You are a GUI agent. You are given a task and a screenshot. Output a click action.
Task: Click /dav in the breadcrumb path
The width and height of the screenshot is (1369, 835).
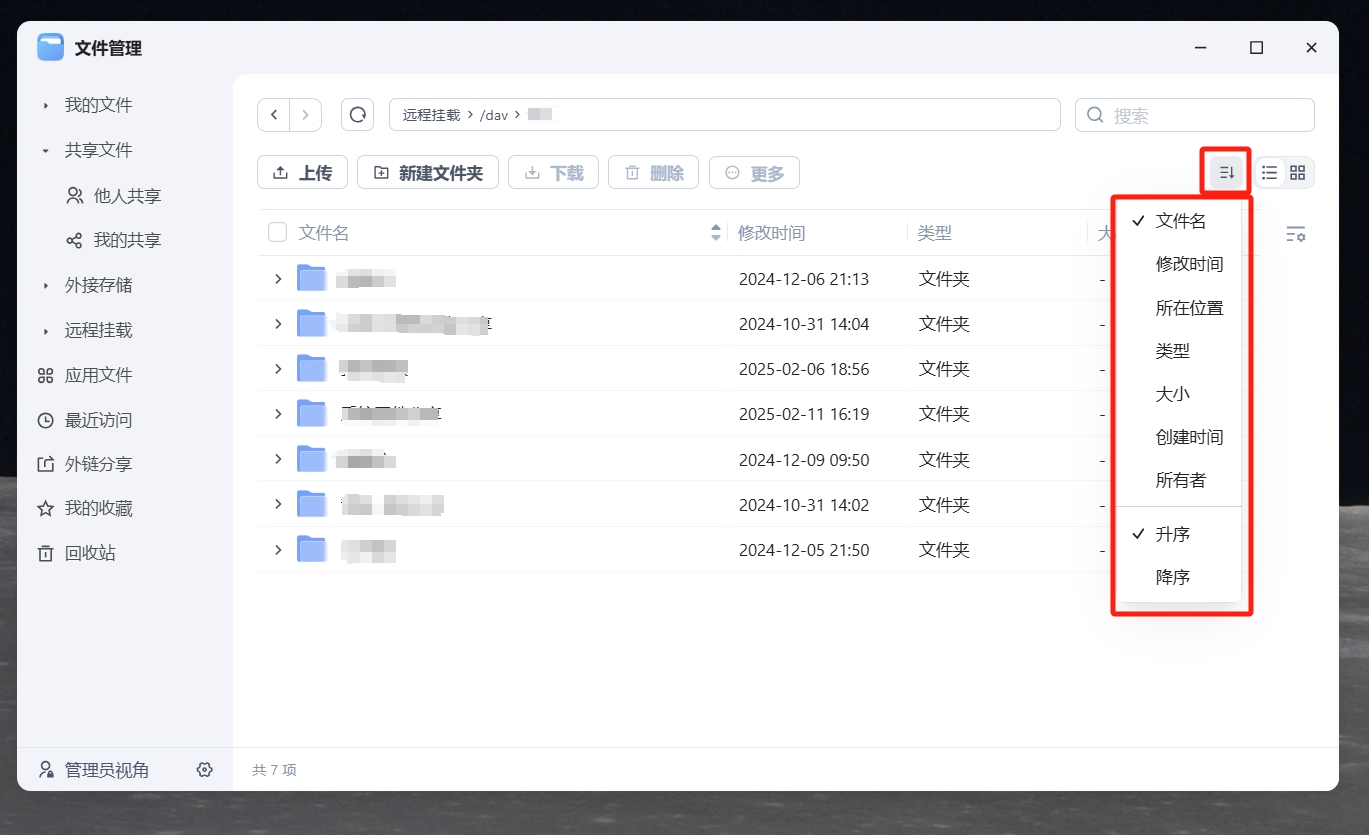(x=494, y=115)
